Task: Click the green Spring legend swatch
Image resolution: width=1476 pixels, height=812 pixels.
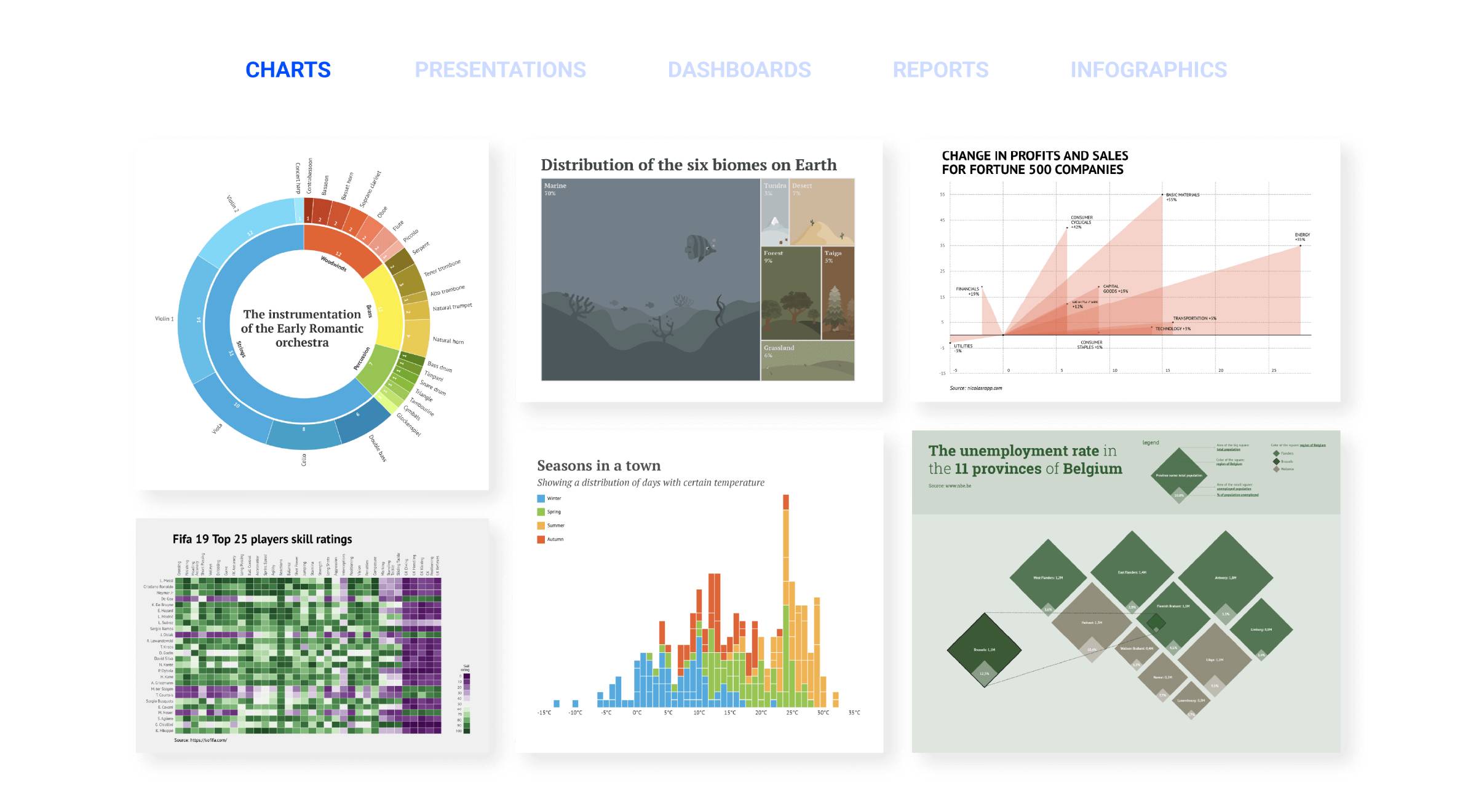Action: tap(541, 512)
